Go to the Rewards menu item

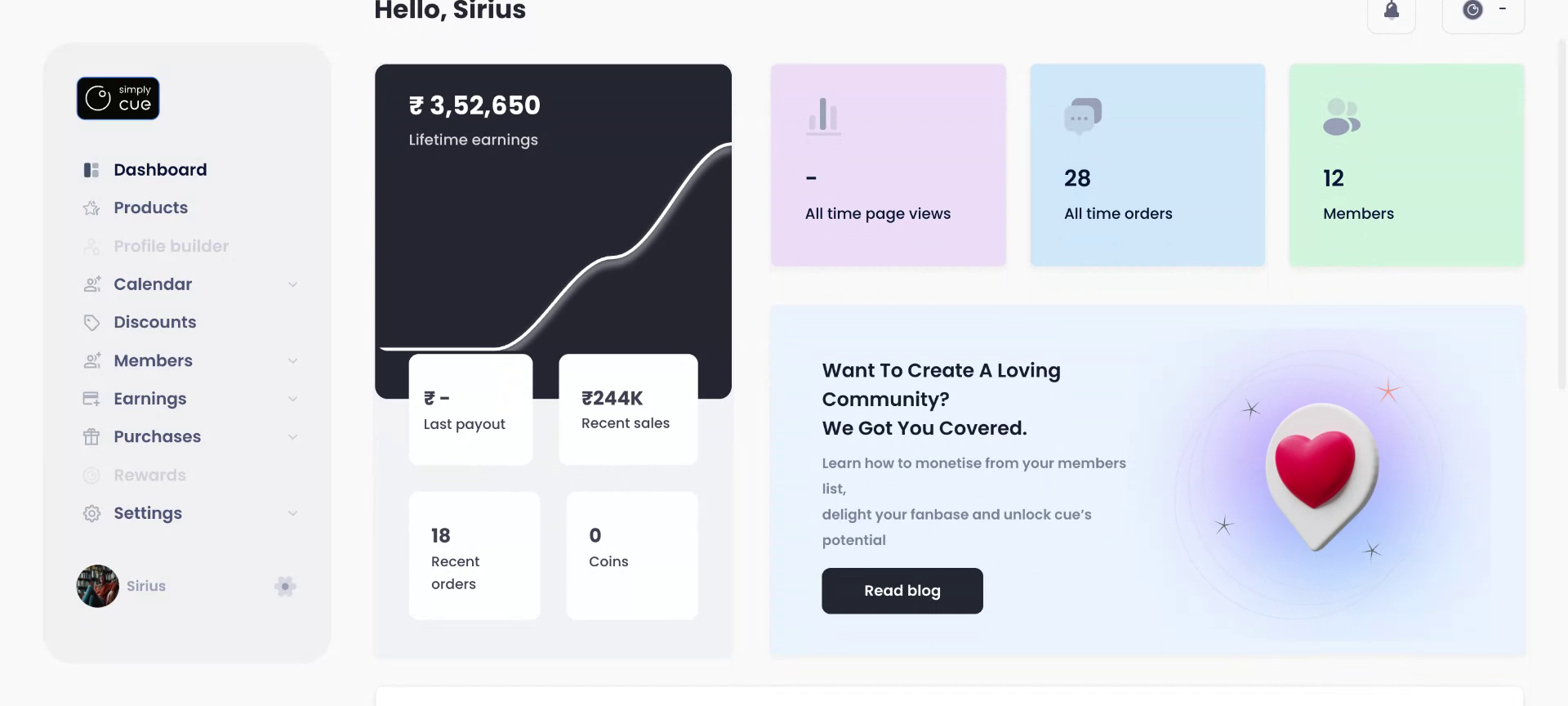149,476
